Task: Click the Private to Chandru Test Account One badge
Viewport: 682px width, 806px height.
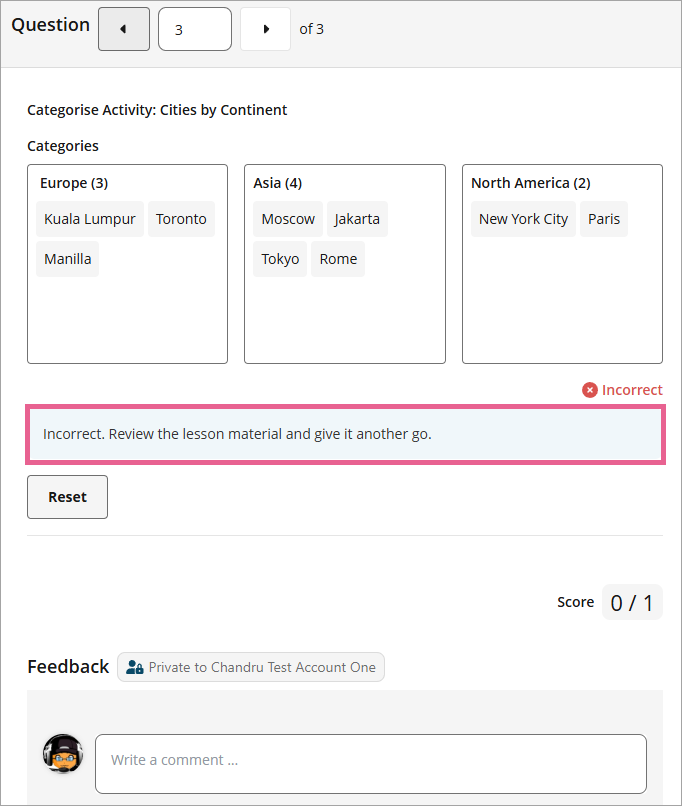Action: (x=251, y=667)
